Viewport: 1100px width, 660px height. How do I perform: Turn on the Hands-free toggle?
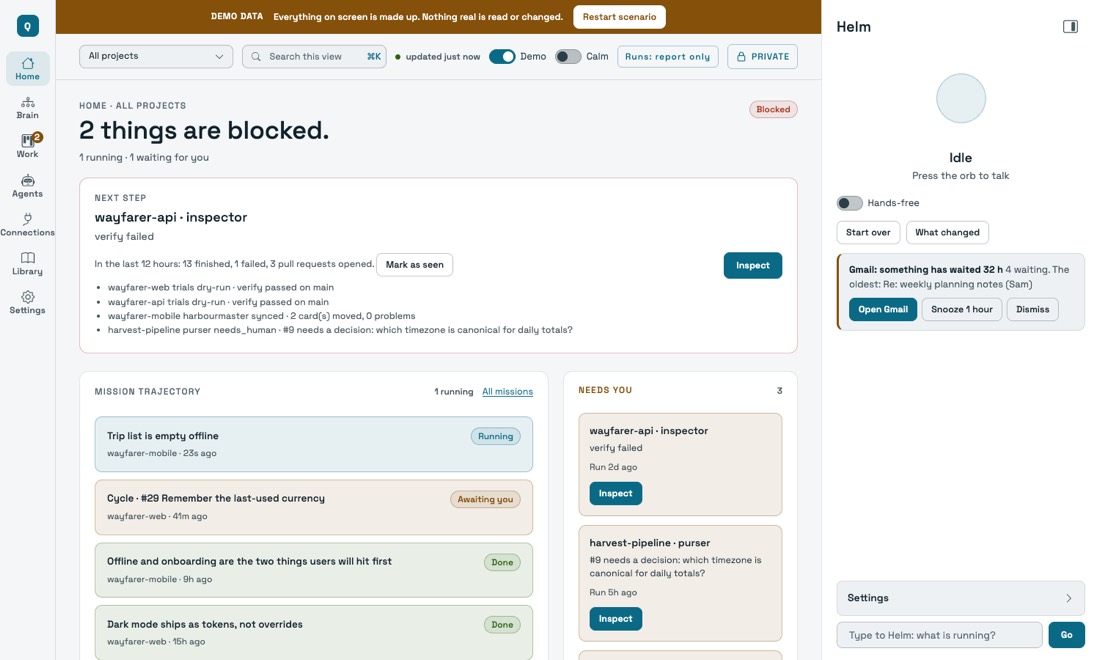click(x=850, y=203)
